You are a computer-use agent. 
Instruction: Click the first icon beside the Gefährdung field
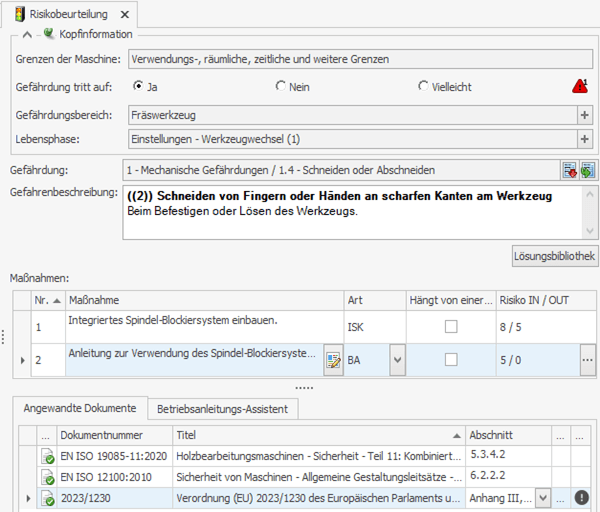(569, 170)
